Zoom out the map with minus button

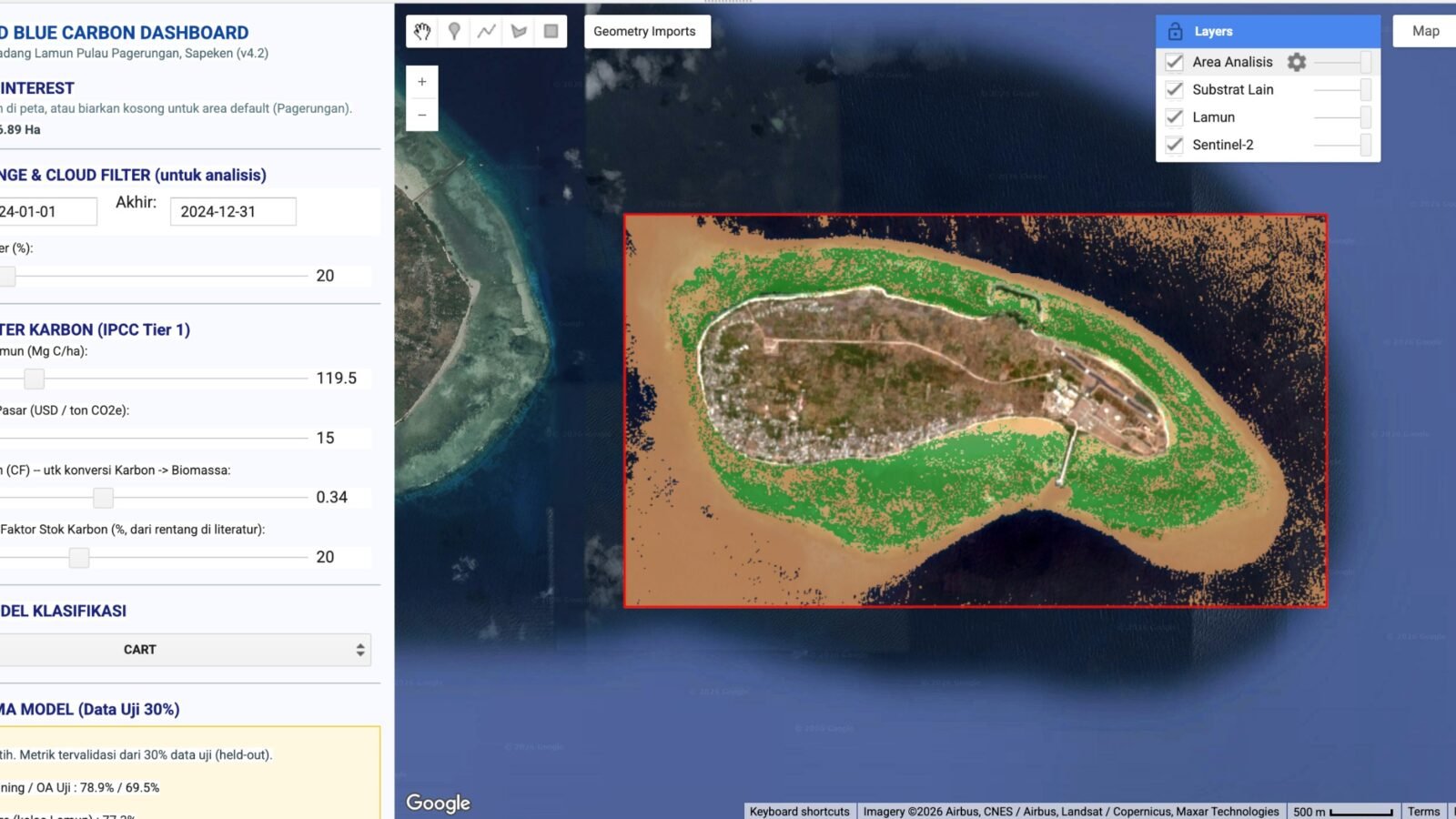click(x=422, y=115)
